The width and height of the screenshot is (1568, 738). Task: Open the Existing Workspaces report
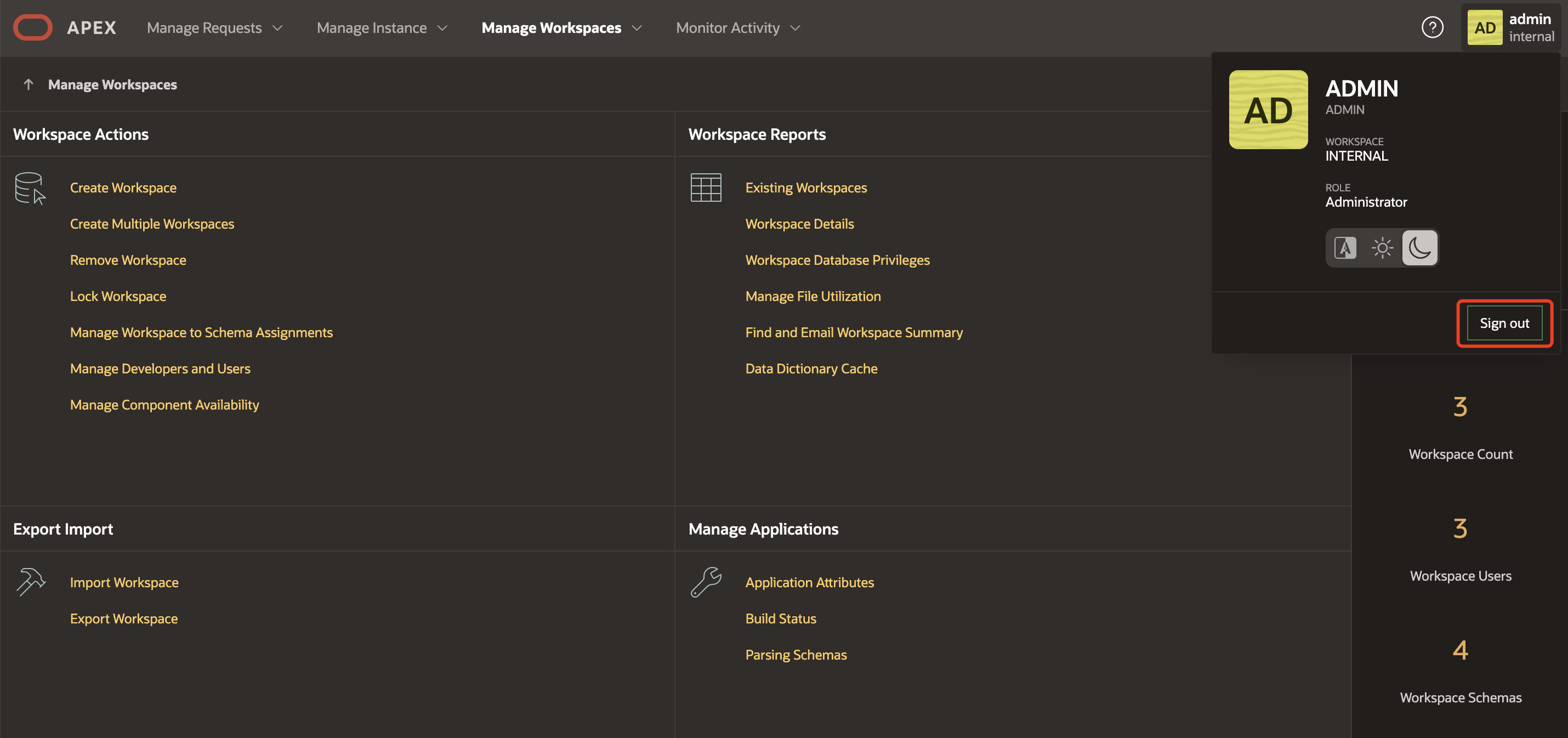click(x=806, y=188)
